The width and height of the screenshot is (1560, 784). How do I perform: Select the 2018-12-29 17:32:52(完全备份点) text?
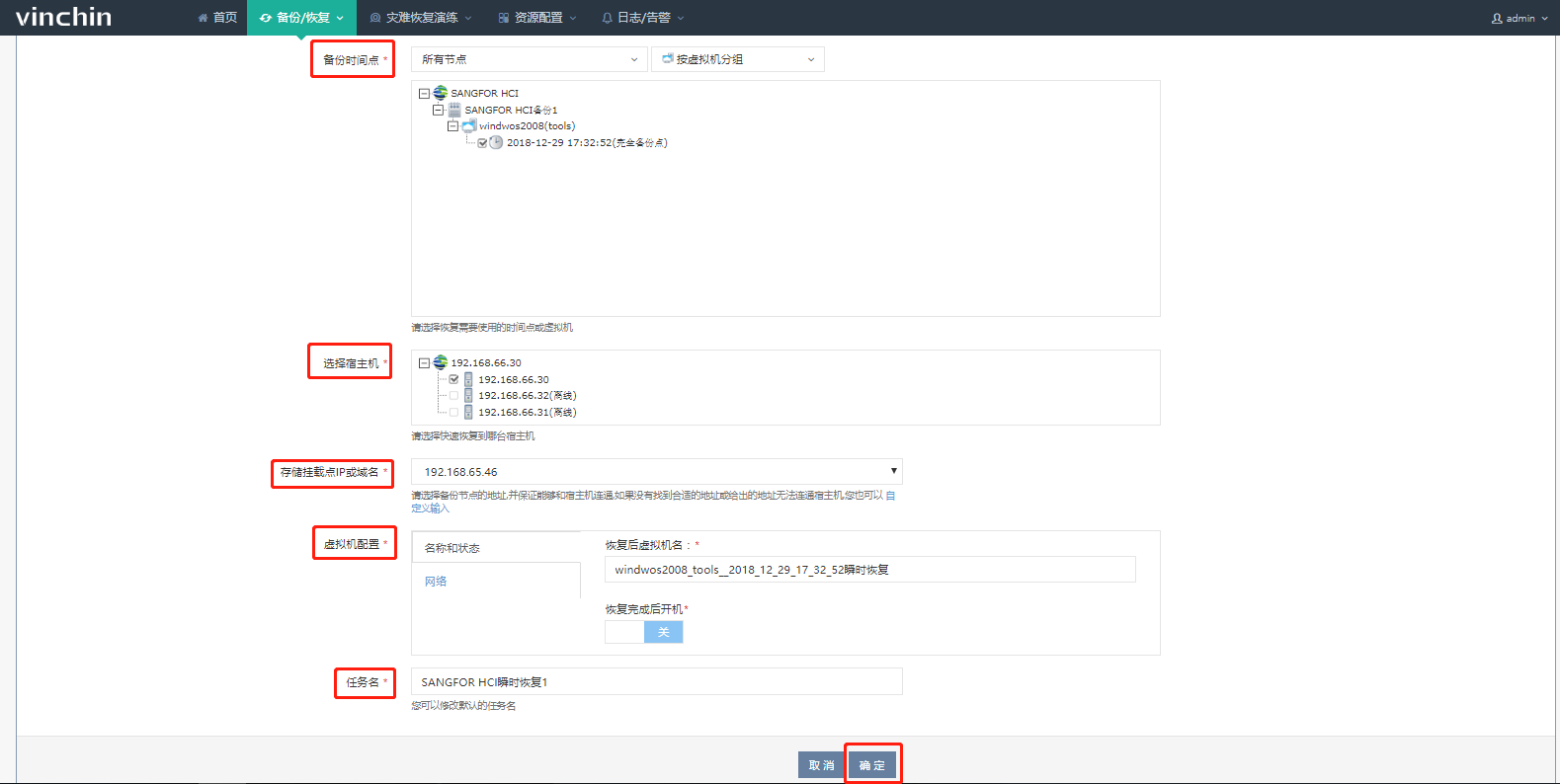coord(587,142)
